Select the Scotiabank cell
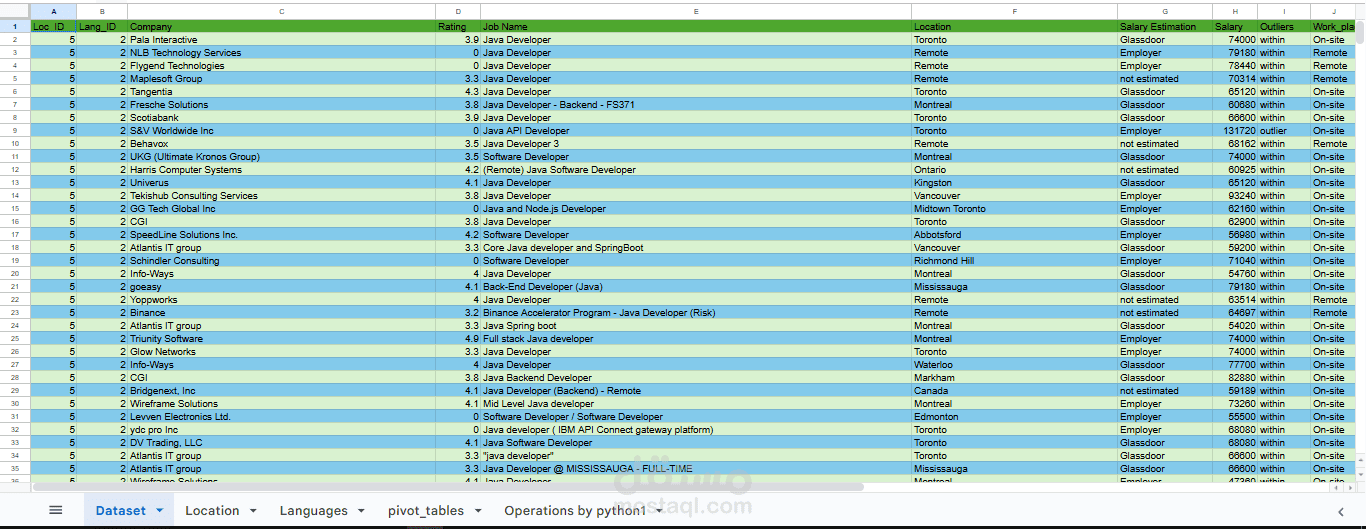The width and height of the screenshot is (1366, 529). pos(282,117)
